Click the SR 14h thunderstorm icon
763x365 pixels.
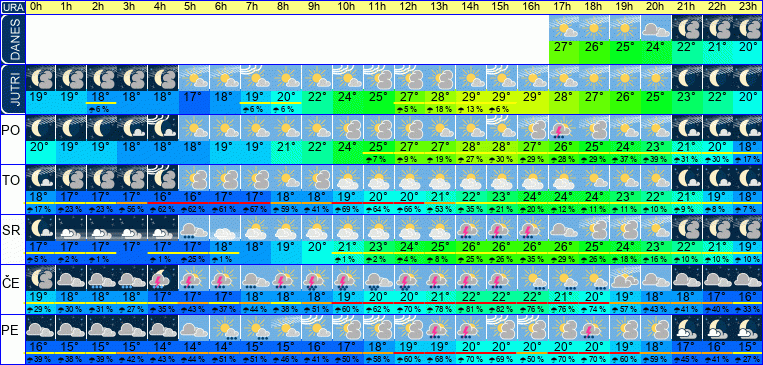point(471,228)
